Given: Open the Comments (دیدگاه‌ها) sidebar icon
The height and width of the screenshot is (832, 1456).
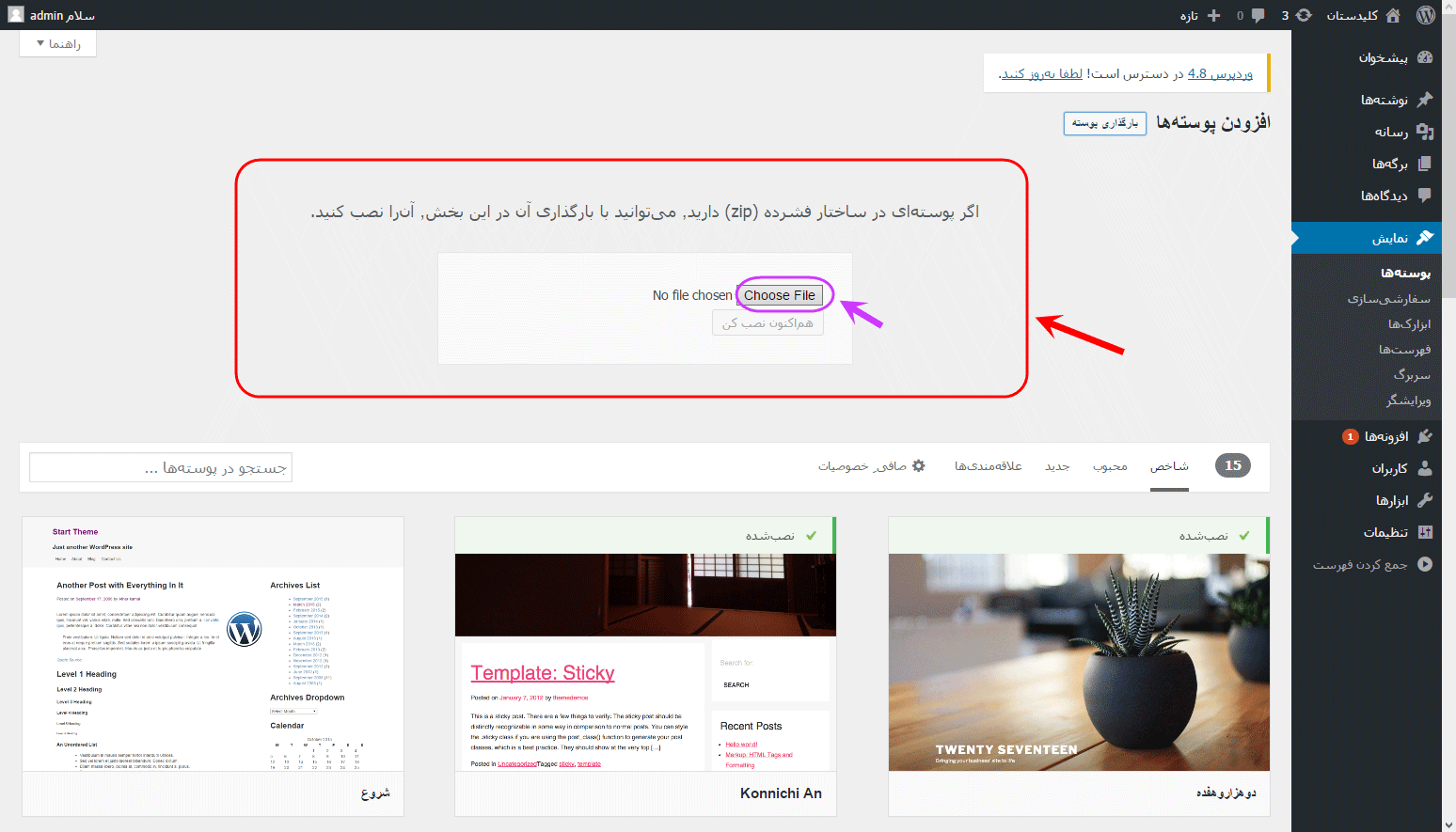Looking at the screenshot, I should coord(1425,196).
